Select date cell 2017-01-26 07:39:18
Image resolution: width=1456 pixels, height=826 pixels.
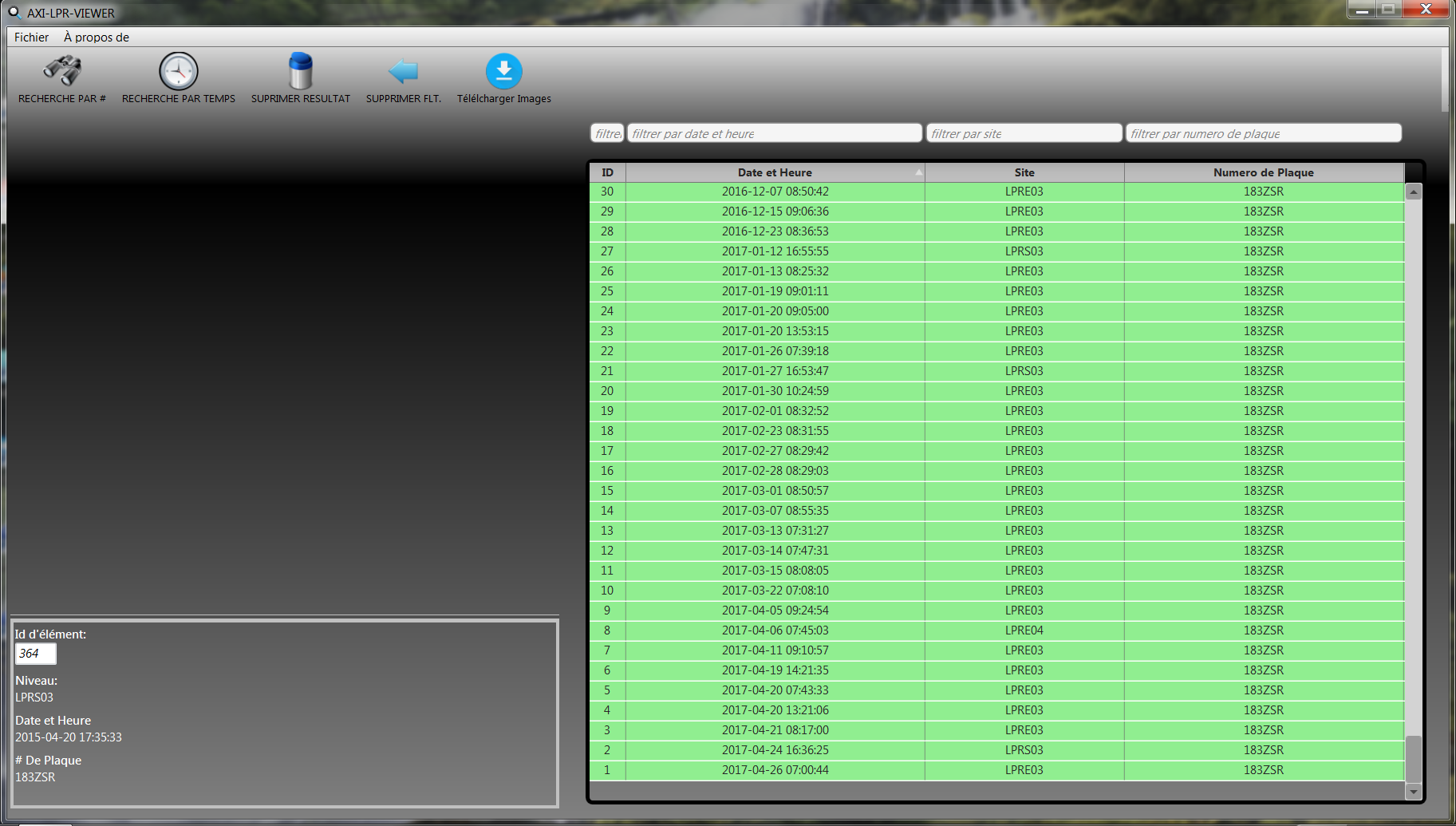pos(775,351)
